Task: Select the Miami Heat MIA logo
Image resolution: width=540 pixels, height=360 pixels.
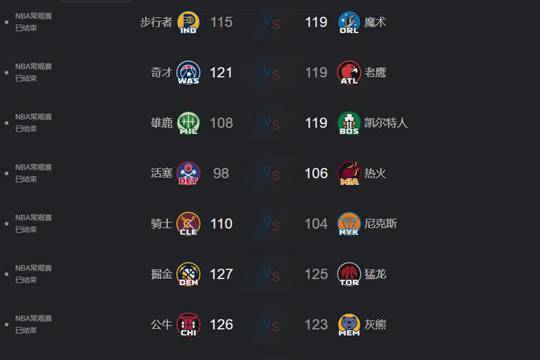Action: (x=349, y=173)
